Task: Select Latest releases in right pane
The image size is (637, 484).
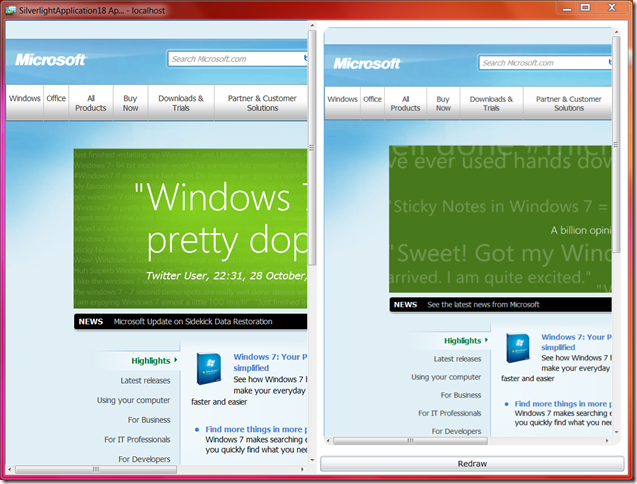Action: [x=457, y=359]
